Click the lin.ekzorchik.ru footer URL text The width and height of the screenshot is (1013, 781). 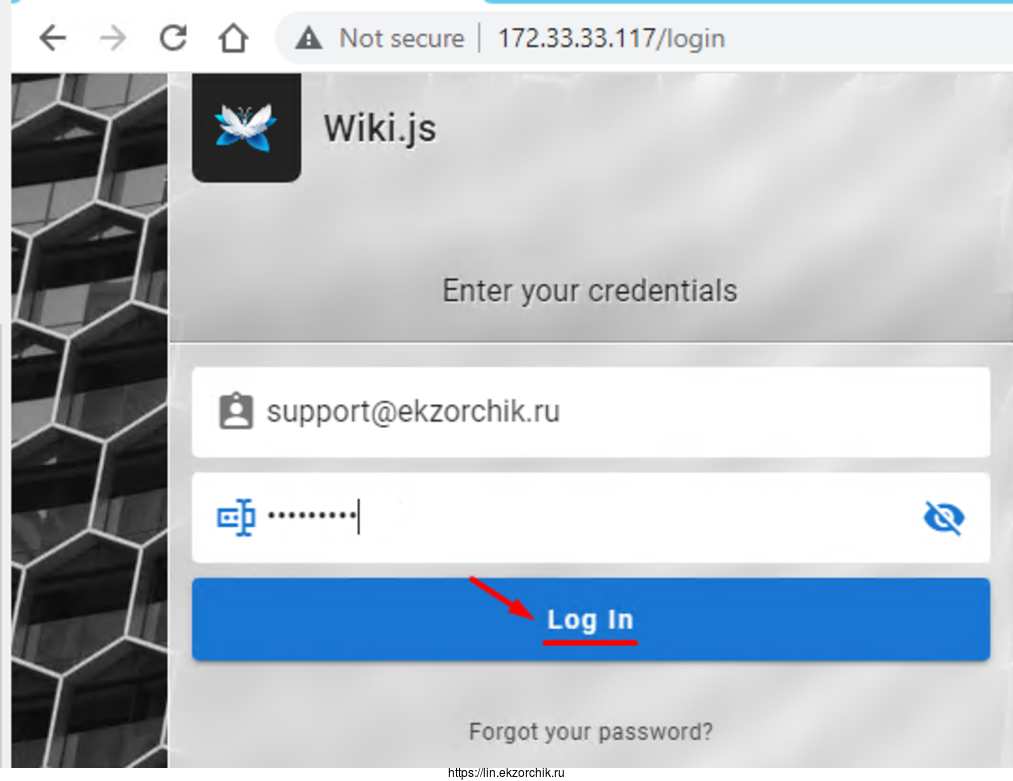point(507,773)
